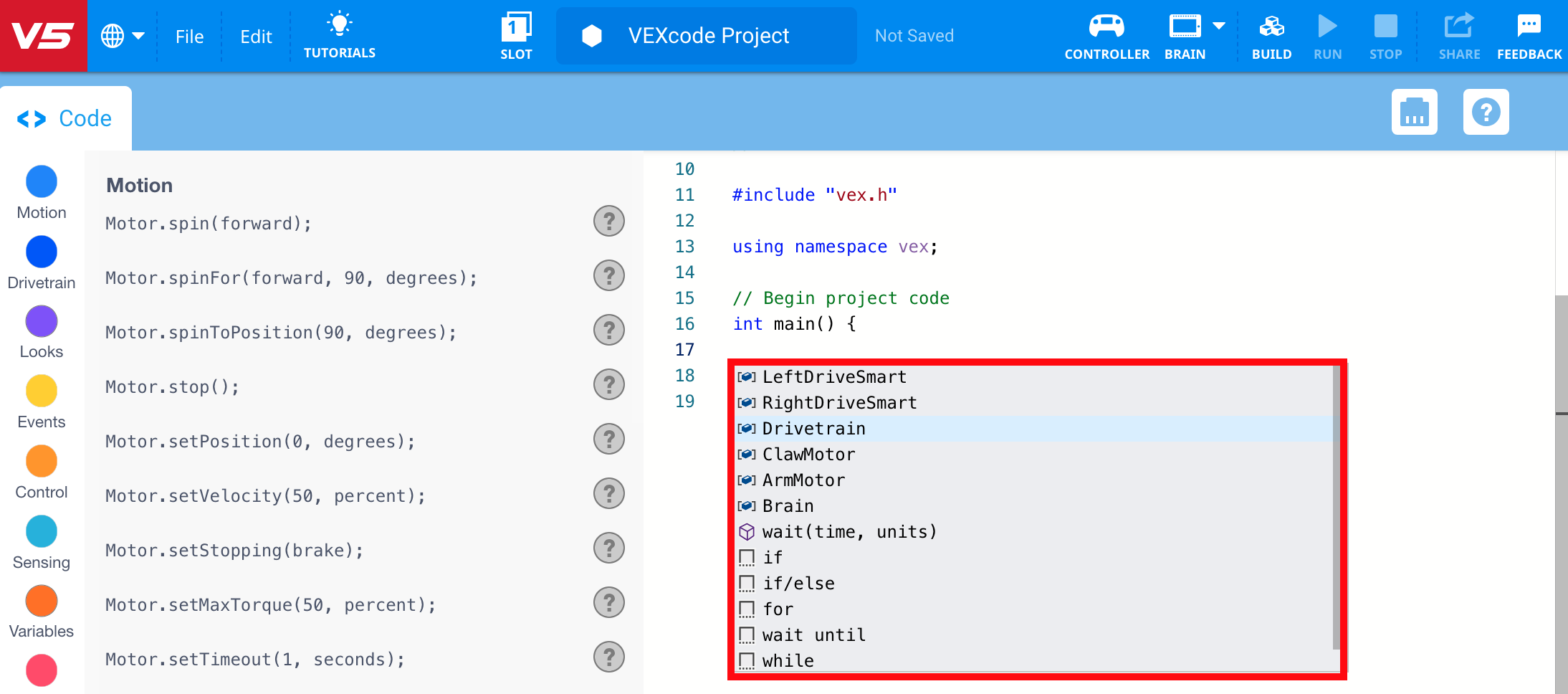
Task: Rename the VEXcode Project title
Action: pyautogui.click(x=707, y=35)
